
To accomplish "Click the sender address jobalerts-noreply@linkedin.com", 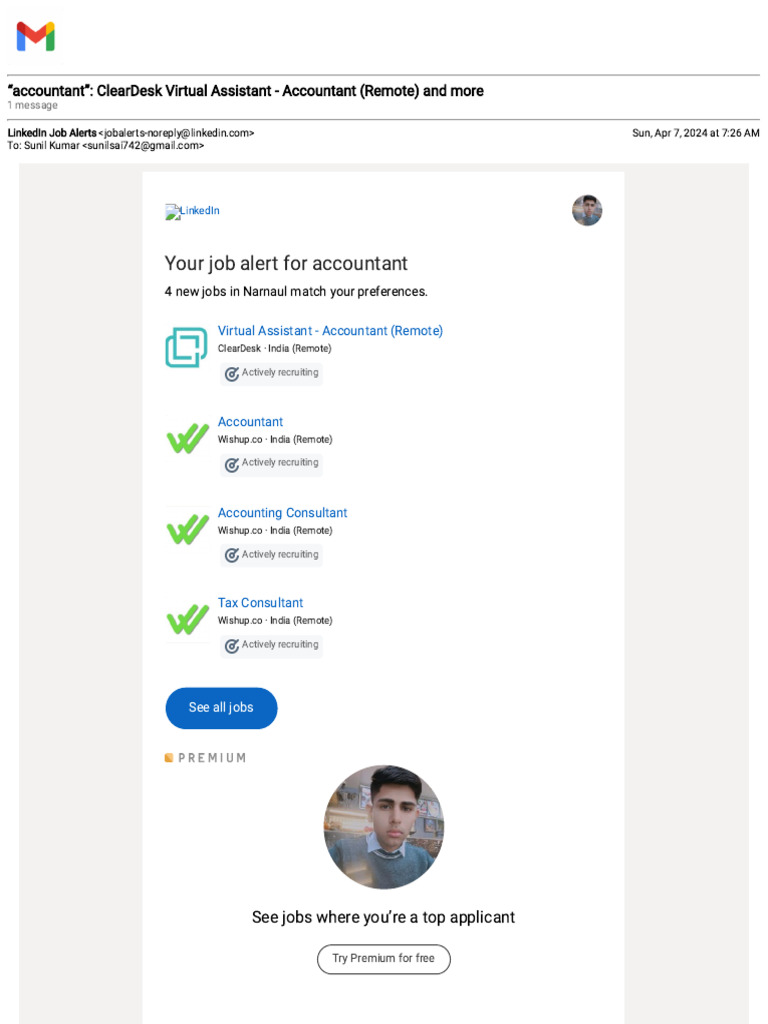I will tap(176, 133).
